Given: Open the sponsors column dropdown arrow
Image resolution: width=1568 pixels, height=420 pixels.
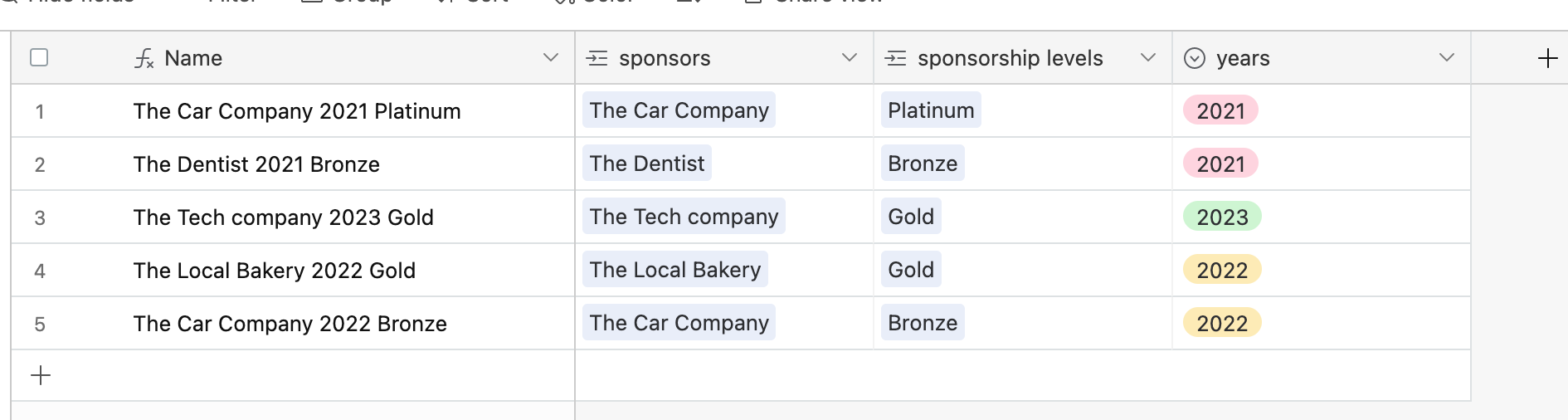Looking at the screenshot, I should 849,57.
